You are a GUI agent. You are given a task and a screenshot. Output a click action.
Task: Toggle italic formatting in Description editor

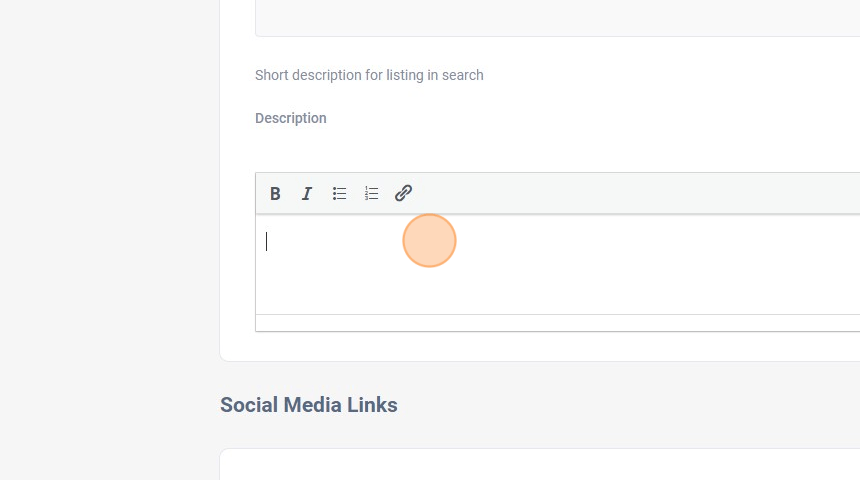(307, 194)
